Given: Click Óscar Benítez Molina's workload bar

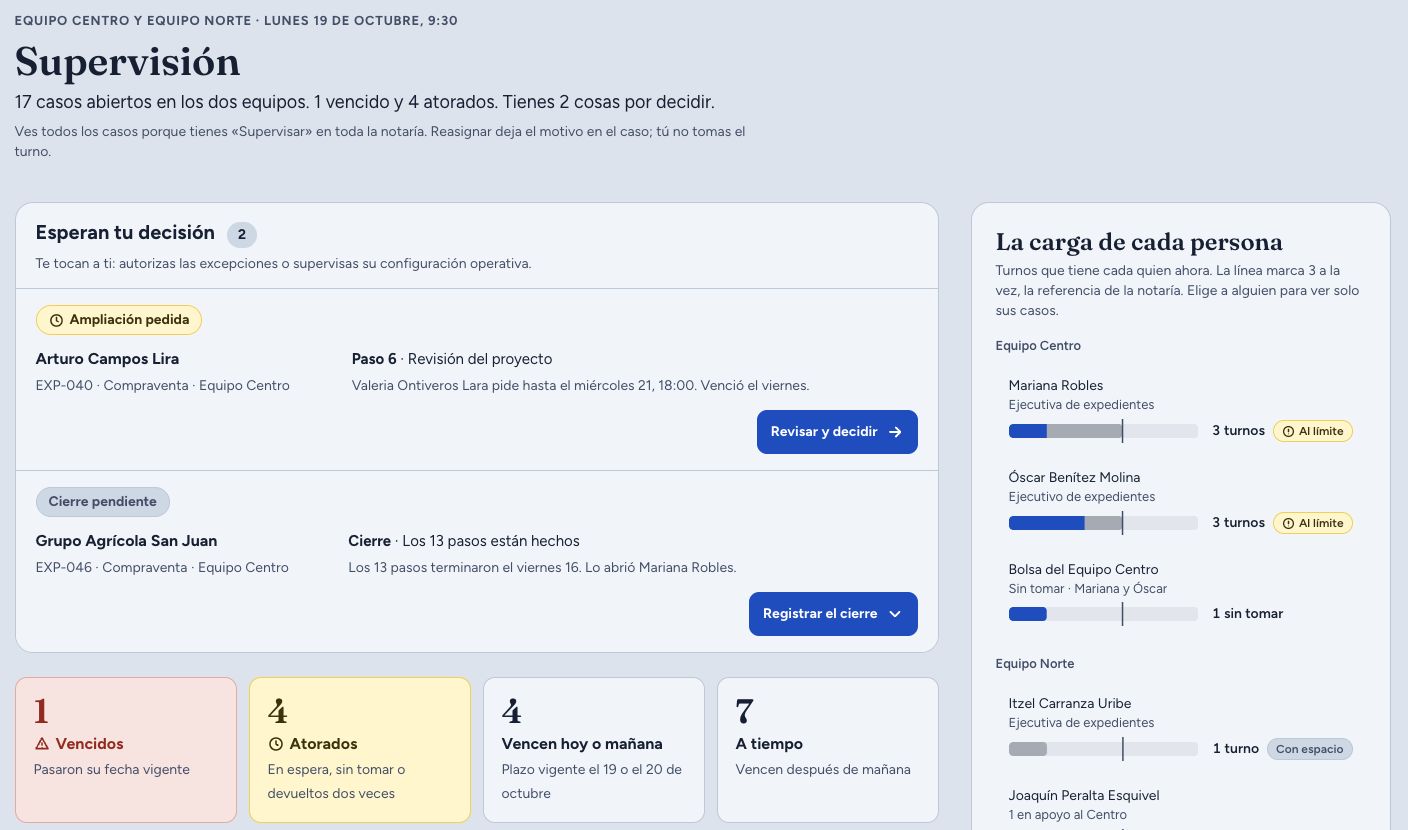Looking at the screenshot, I should (1103, 523).
